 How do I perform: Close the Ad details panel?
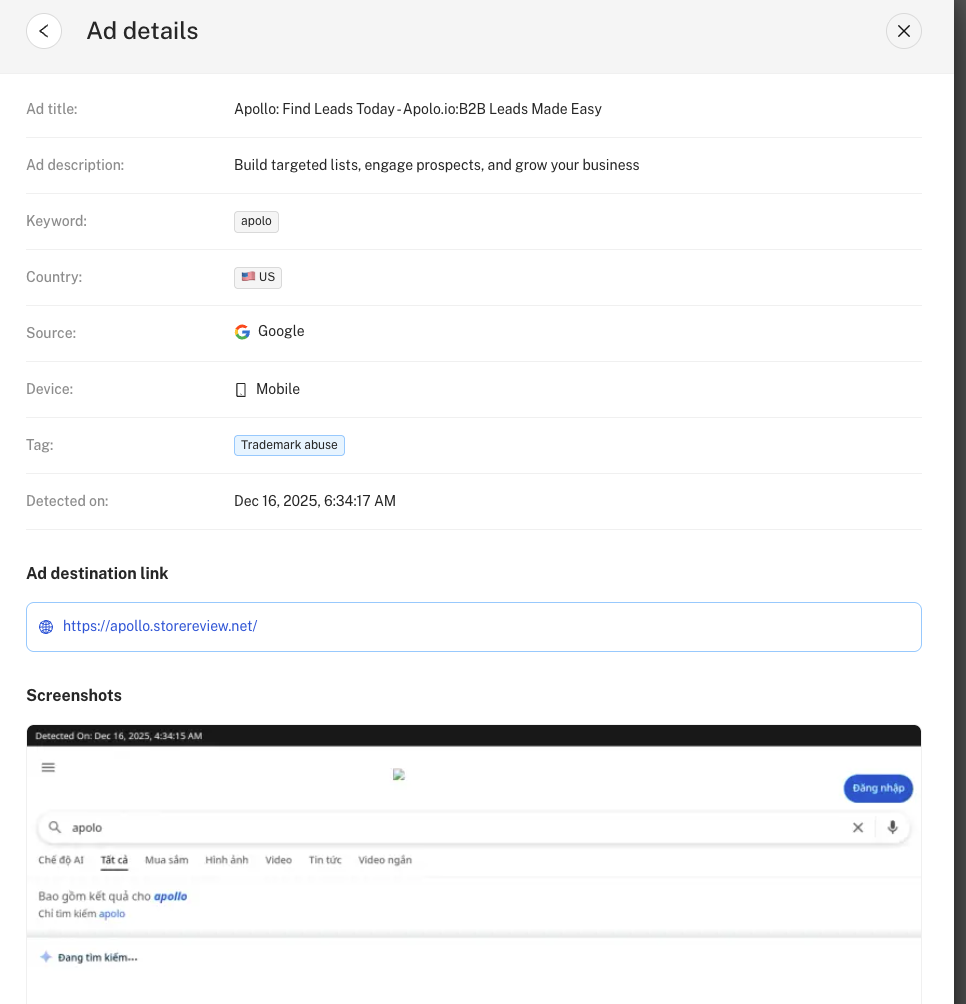903,31
